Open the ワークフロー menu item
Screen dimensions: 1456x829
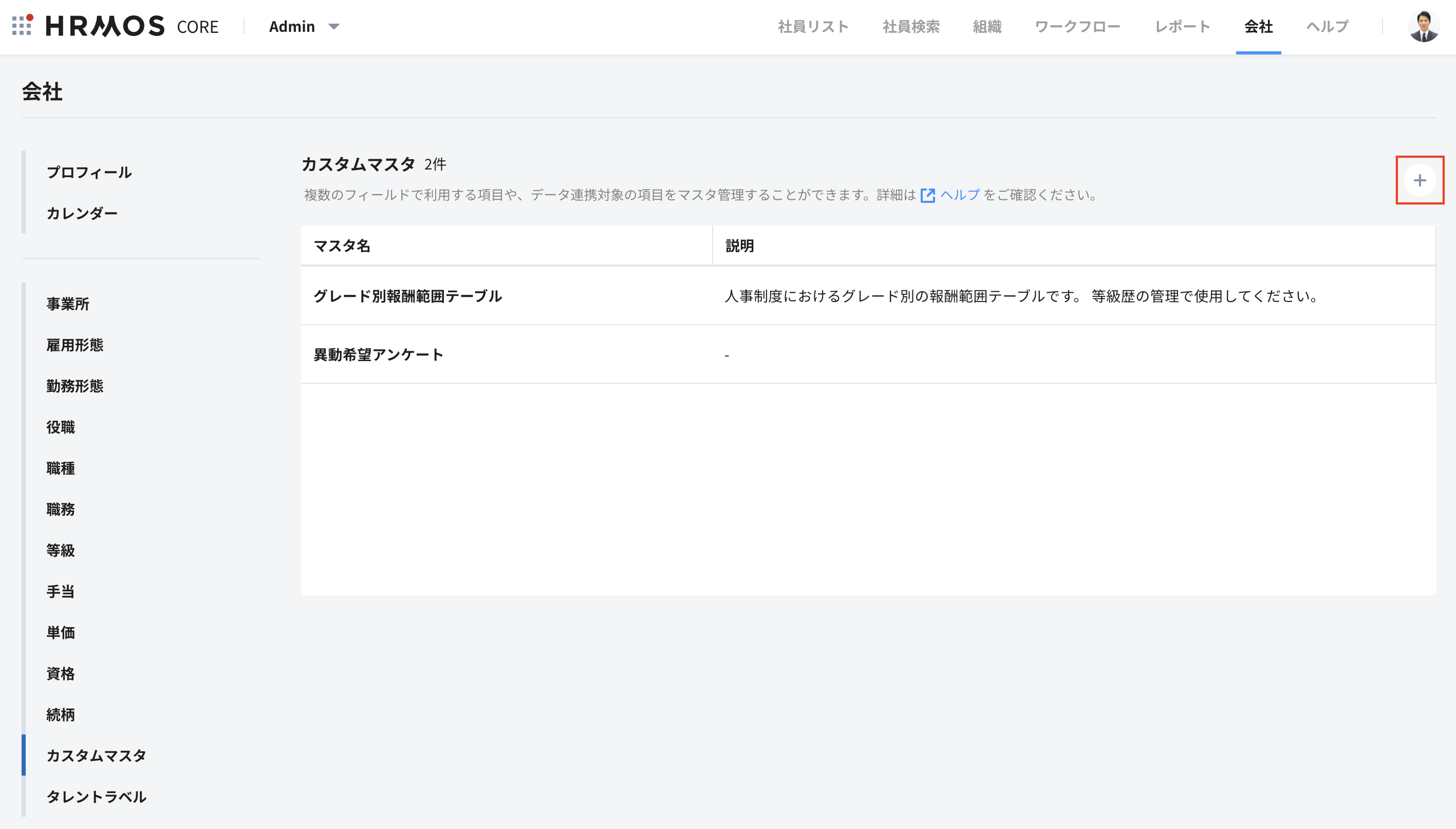pos(1077,27)
